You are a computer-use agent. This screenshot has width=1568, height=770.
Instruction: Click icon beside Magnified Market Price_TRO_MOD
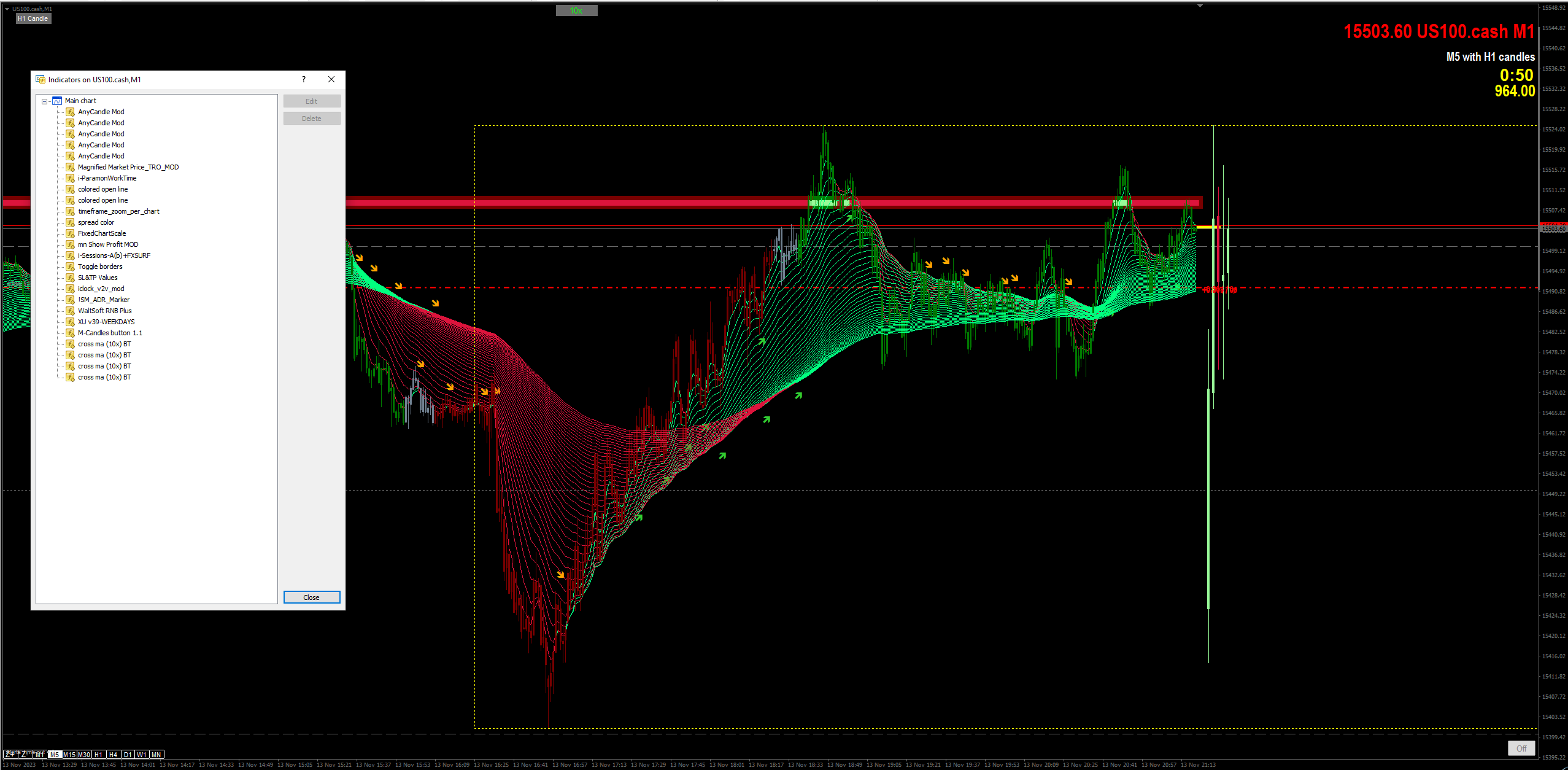coord(71,167)
